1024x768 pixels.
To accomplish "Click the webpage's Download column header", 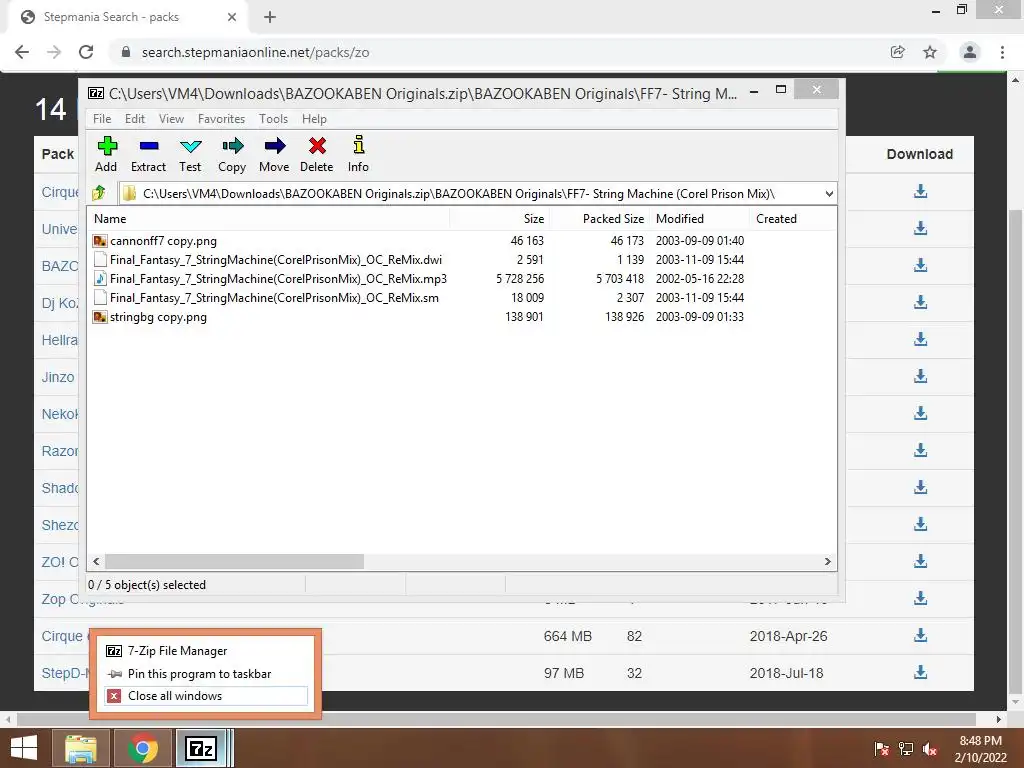I will (x=920, y=154).
